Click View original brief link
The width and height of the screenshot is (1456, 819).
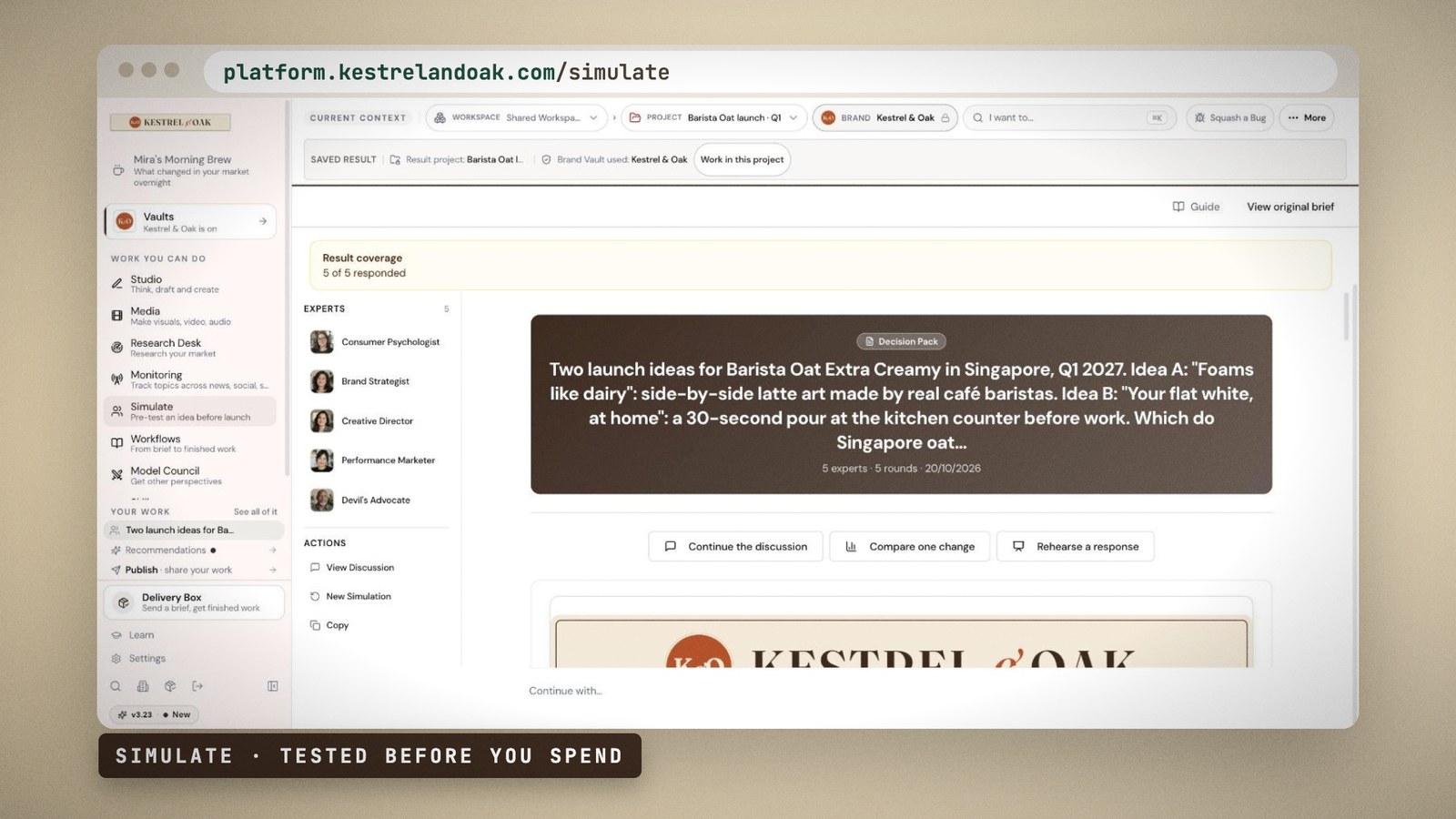(x=1289, y=207)
